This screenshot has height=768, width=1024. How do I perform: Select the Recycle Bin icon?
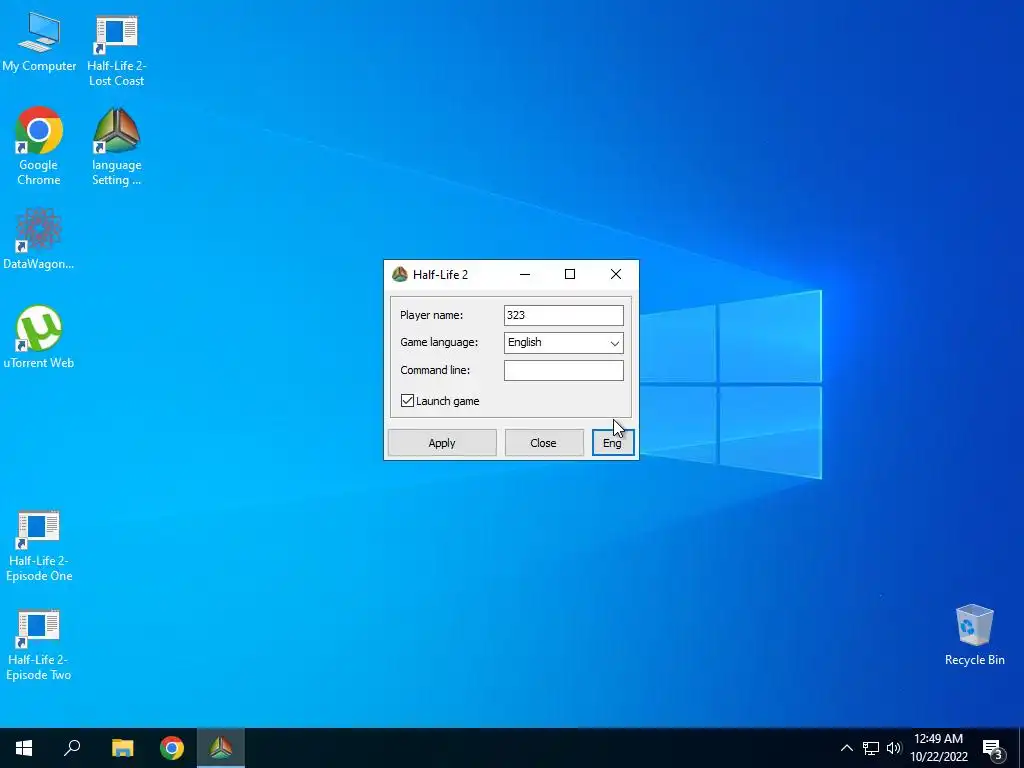[x=974, y=635]
